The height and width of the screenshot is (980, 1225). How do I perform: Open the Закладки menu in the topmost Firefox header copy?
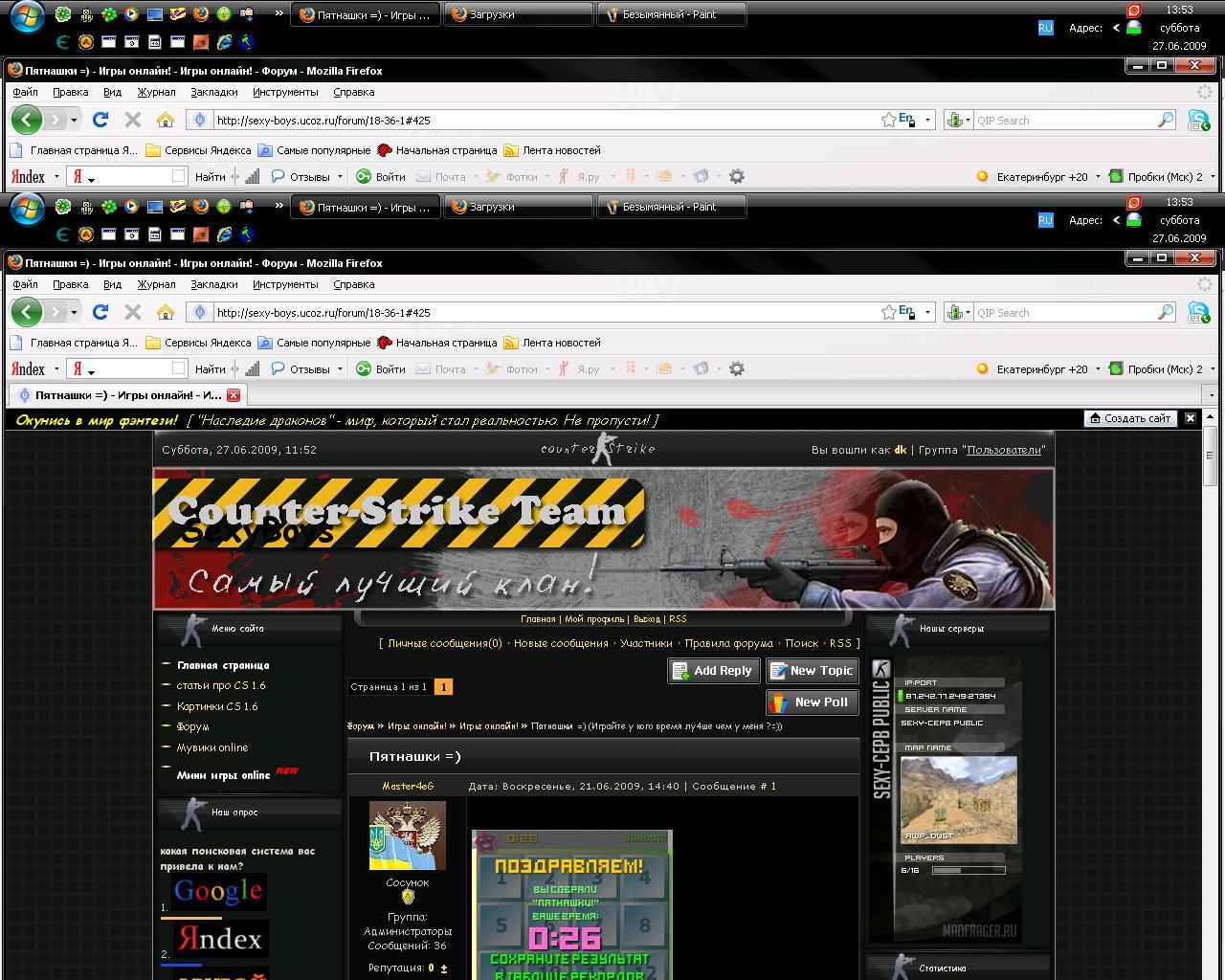[x=214, y=92]
